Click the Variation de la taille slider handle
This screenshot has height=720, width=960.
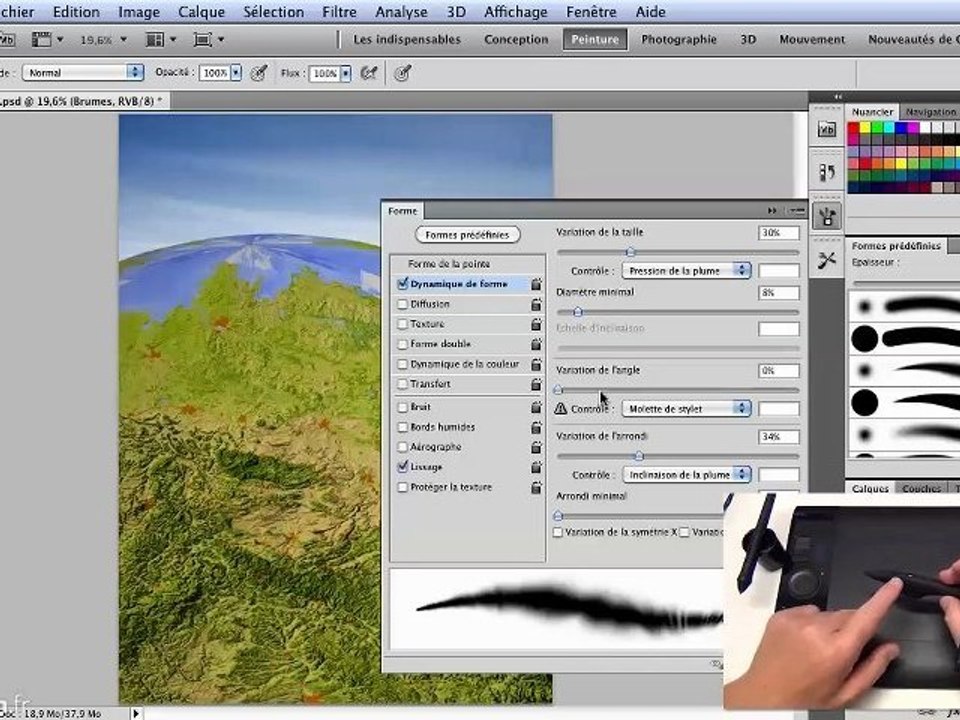coord(631,252)
